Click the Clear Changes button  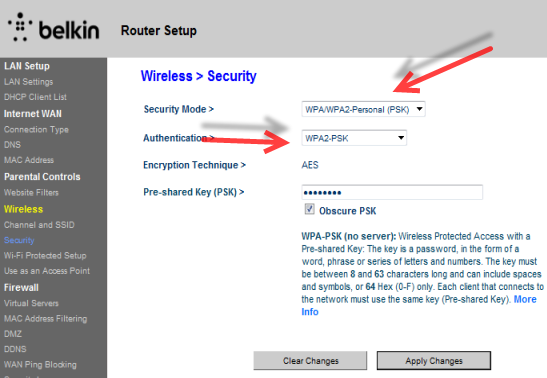(x=310, y=361)
